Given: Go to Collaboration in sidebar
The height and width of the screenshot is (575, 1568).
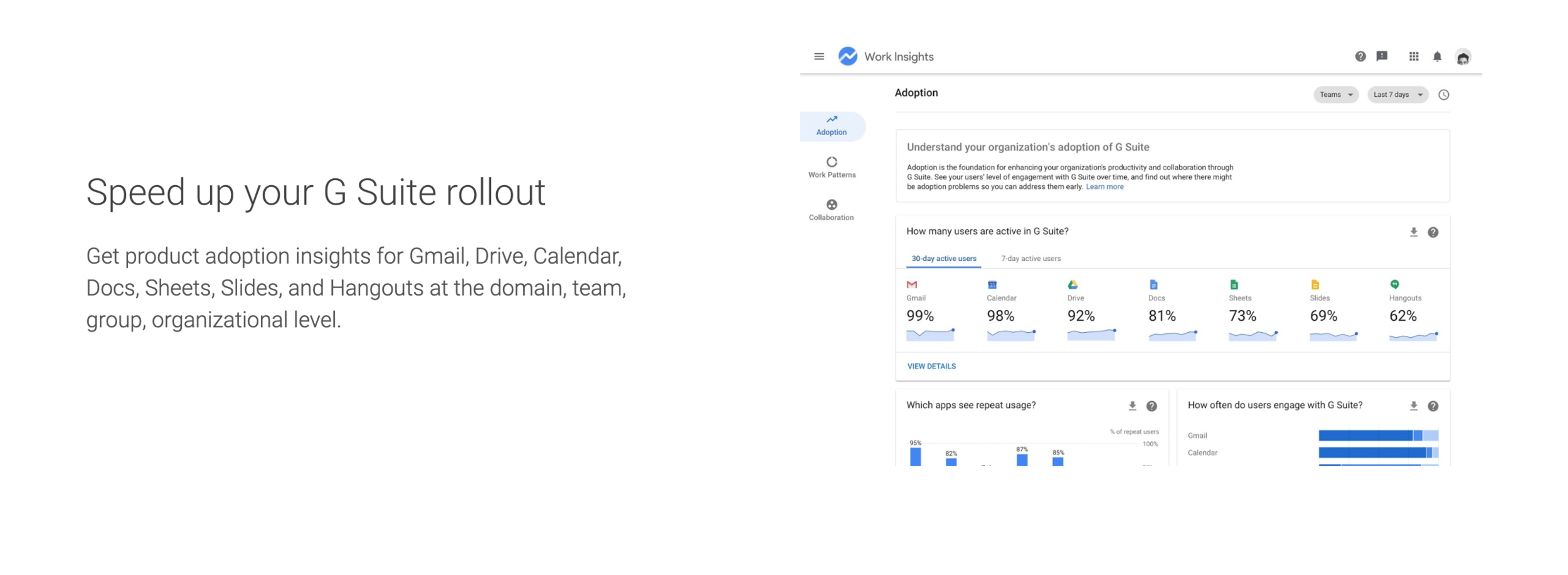Looking at the screenshot, I should (831, 211).
